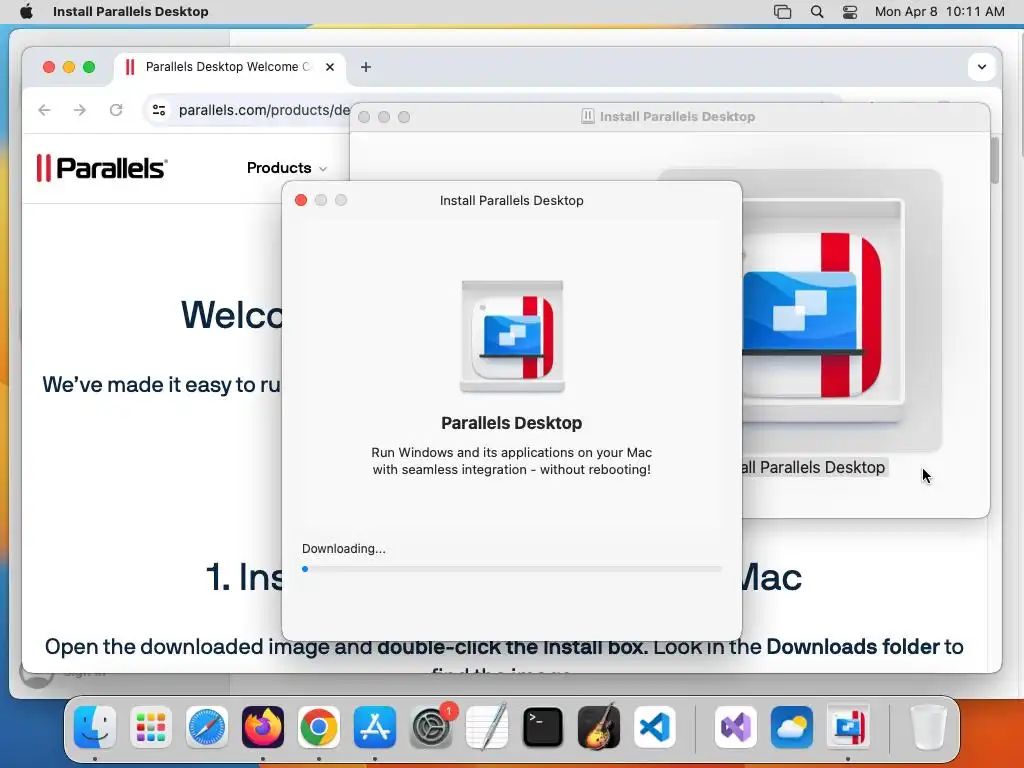Click Parallels Desktop icon in the installer dialog

pyautogui.click(x=512, y=336)
